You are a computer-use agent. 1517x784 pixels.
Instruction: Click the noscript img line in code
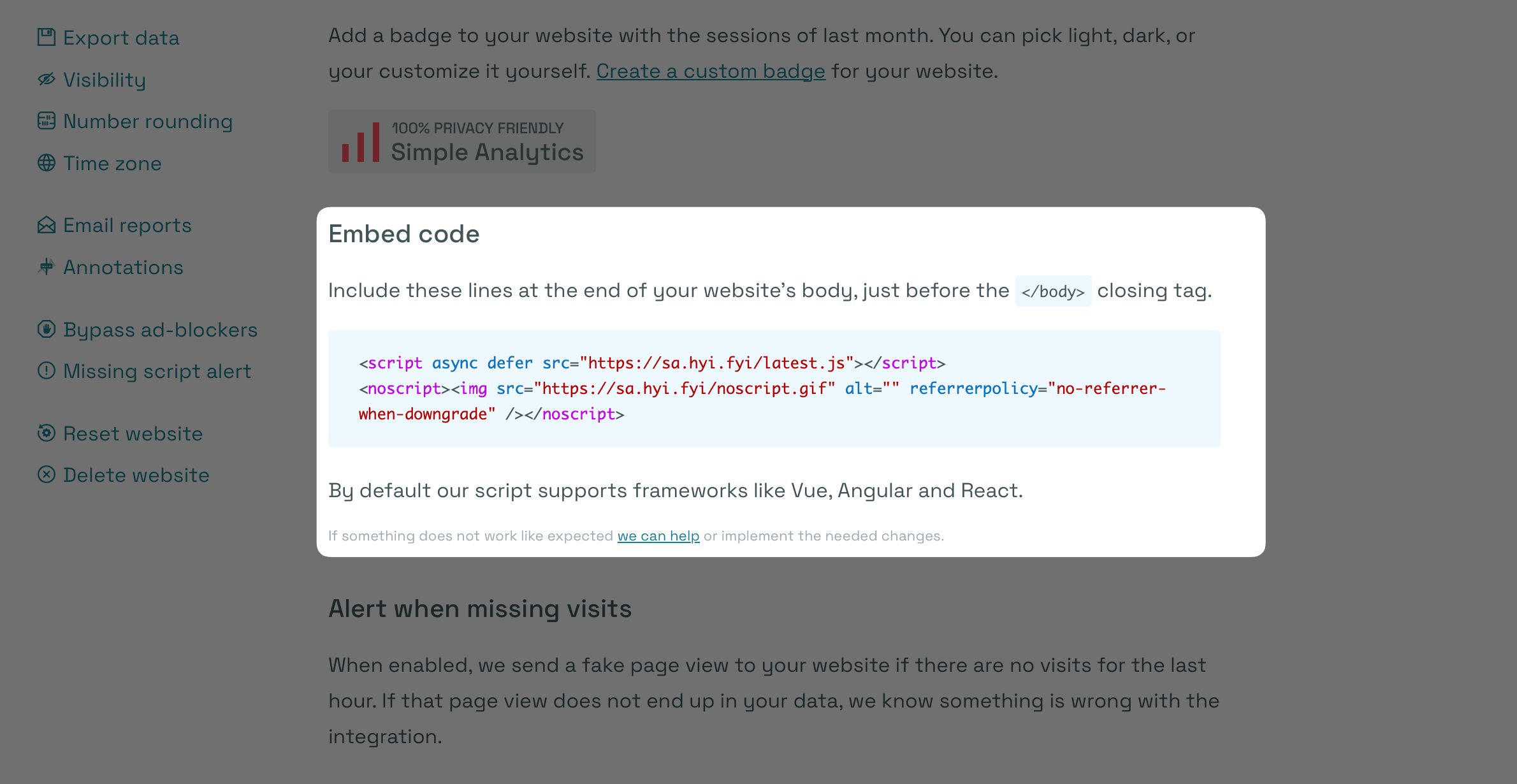[762, 389]
